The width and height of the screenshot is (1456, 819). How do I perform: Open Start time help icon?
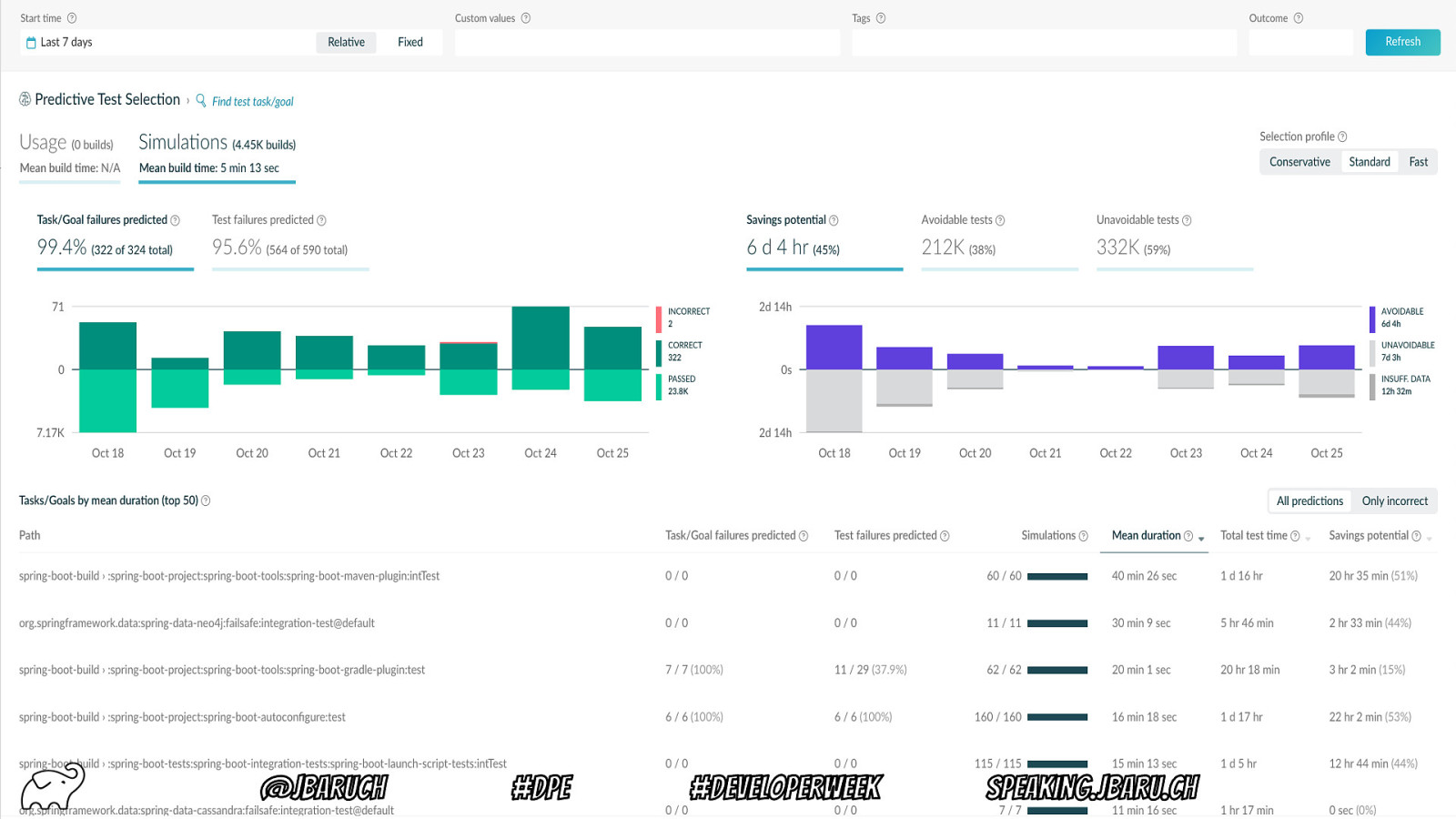[x=72, y=18]
